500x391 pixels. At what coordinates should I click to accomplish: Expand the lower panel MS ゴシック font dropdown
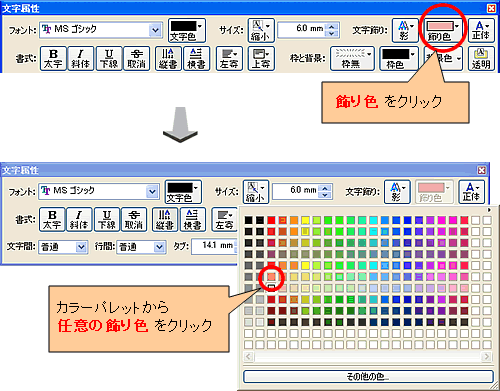pos(152,192)
